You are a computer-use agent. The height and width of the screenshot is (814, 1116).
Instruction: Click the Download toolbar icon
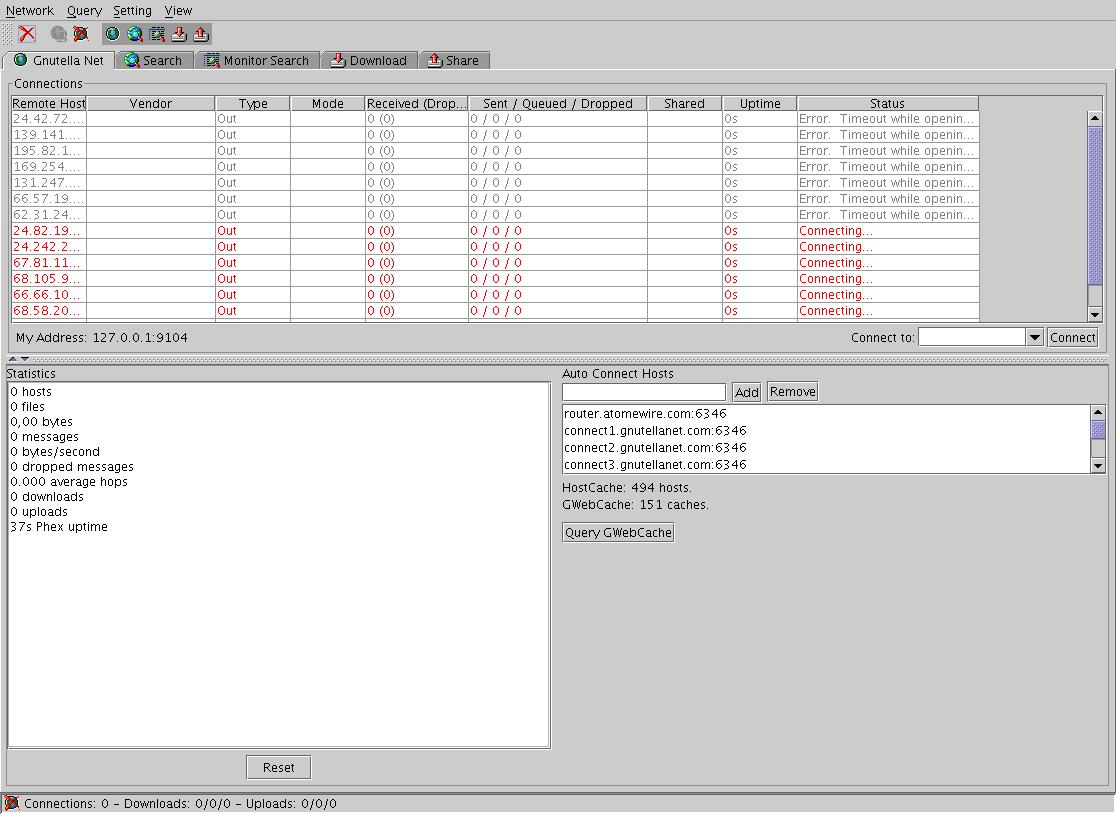[179, 33]
